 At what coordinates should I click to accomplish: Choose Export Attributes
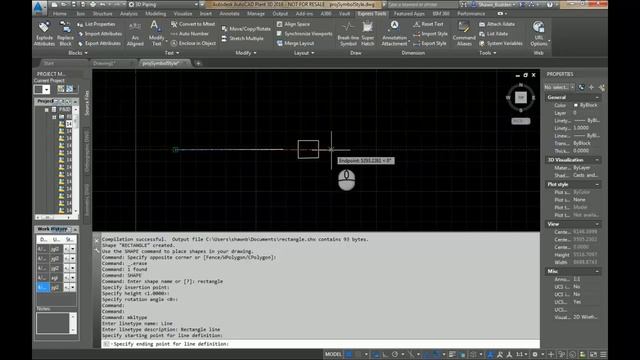tap(100, 43)
